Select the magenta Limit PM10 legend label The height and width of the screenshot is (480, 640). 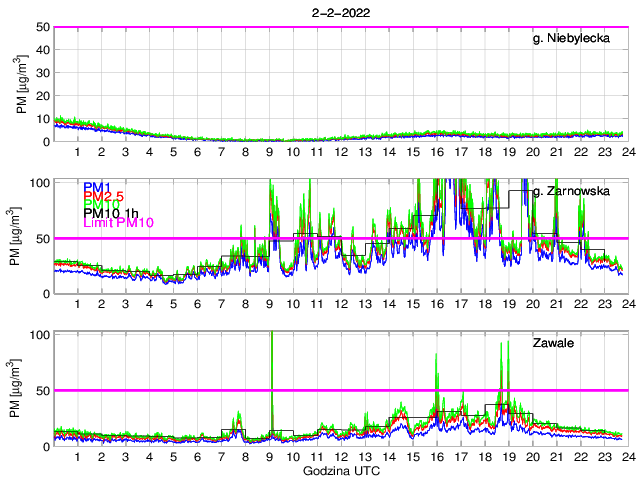pos(119,222)
